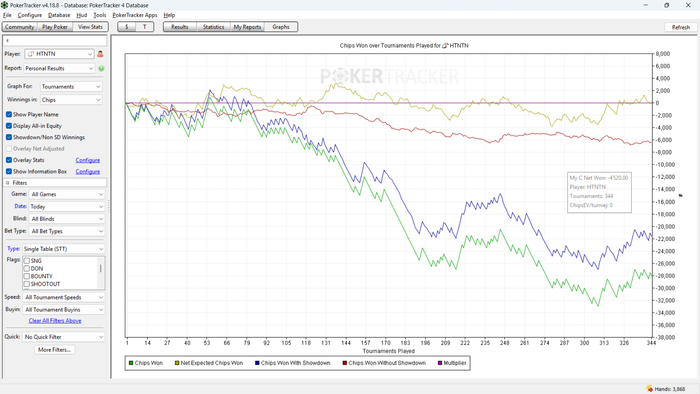700x394 pixels.
Task: Click Clear All Filters Above link
Action: (x=55, y=321)
